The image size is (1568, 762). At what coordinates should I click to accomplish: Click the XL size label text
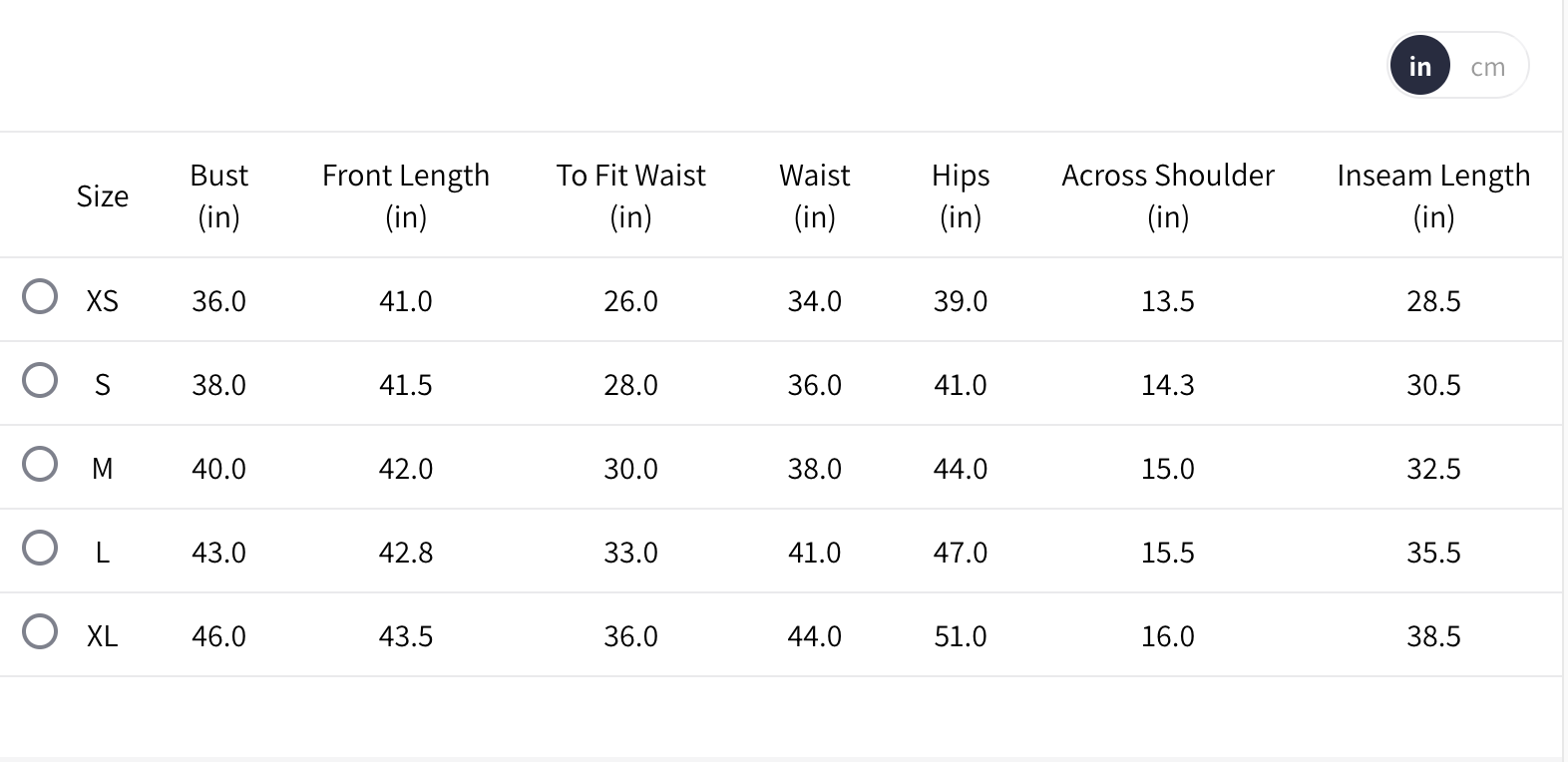tap(102, 635)
